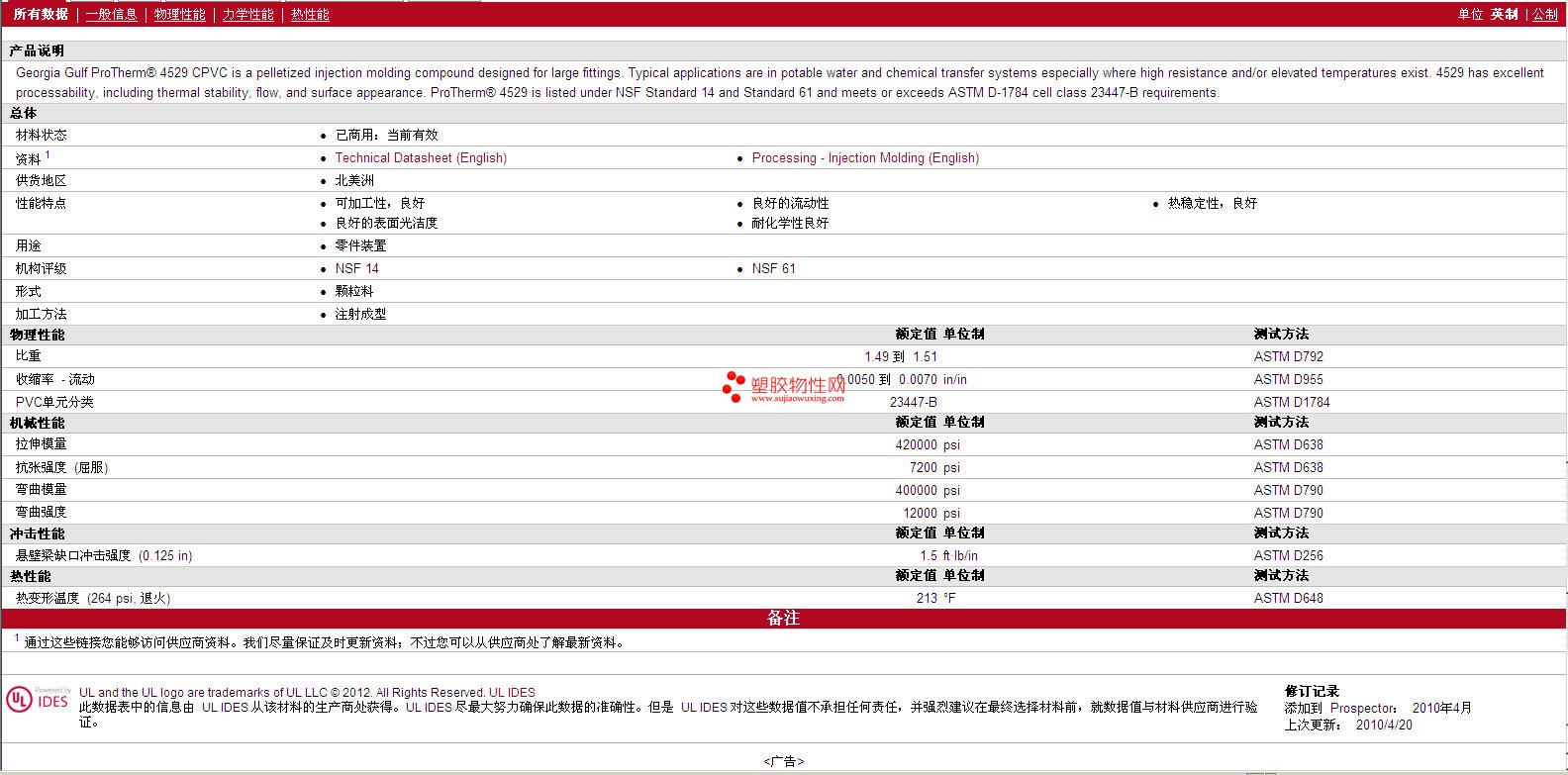Click the 良好的流动性 feature

point(790,203)
